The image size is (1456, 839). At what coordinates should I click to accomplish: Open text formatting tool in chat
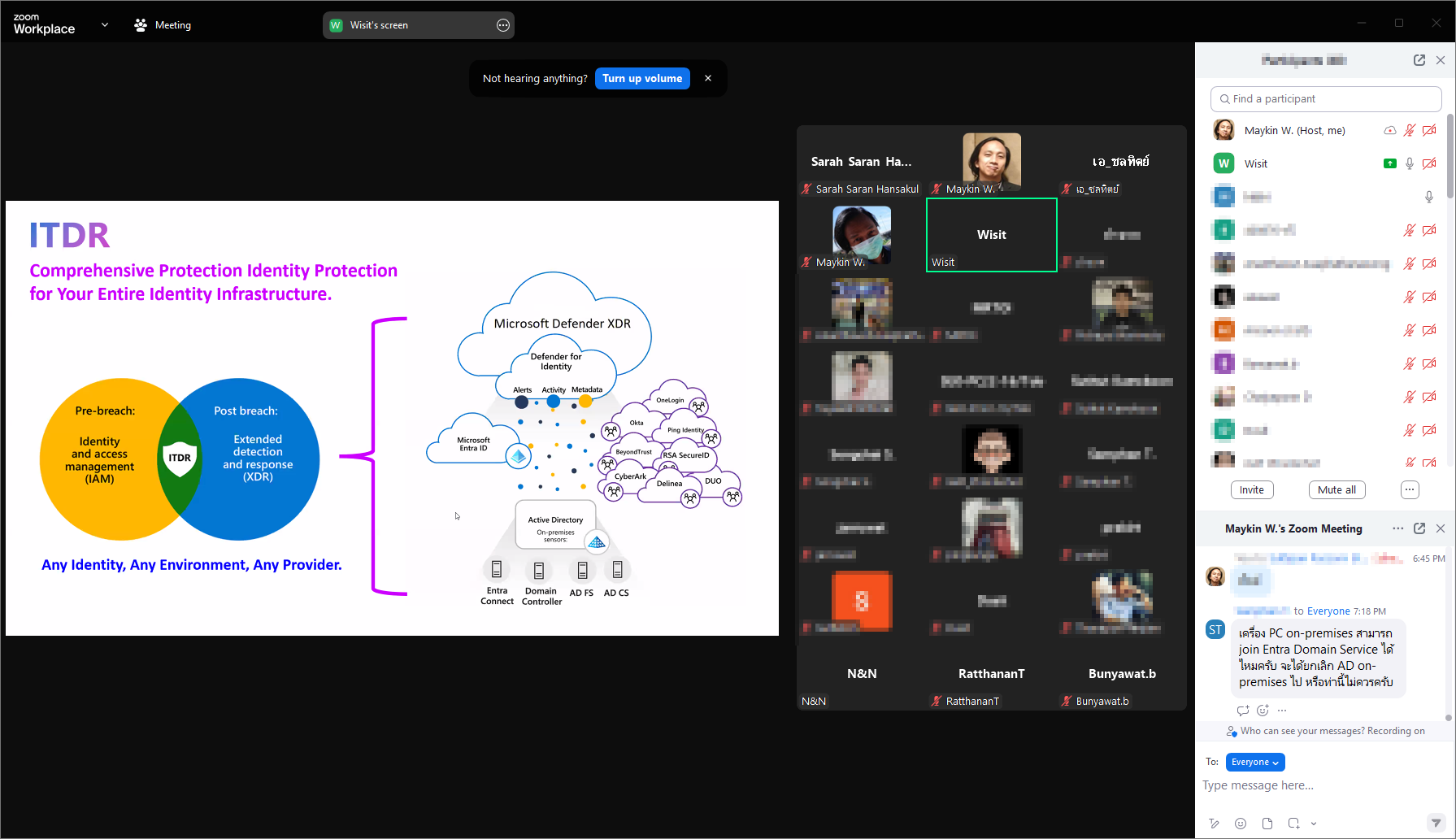tap(1214, 824)
